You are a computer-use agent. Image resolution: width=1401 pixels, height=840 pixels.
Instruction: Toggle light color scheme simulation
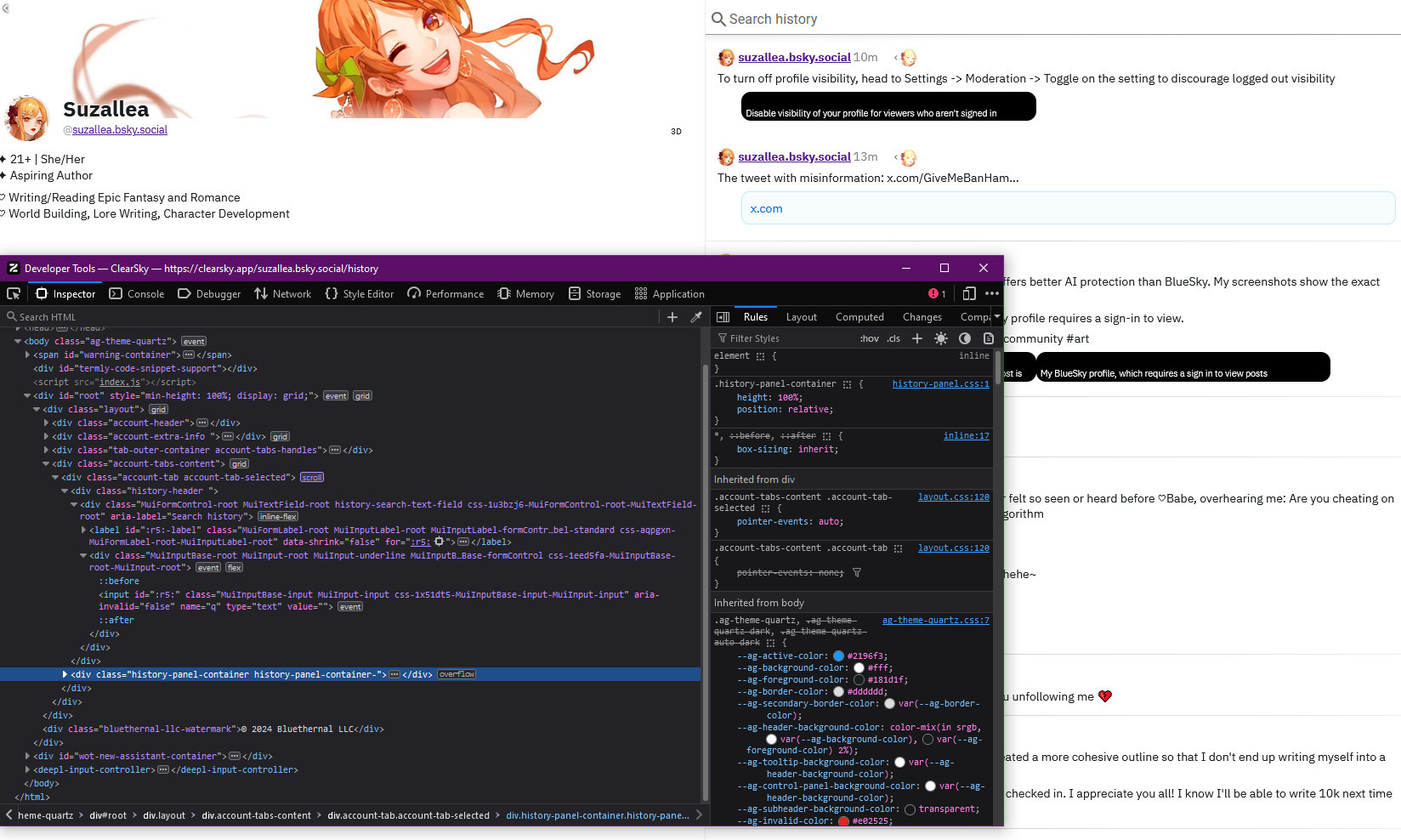click(941, 338)
